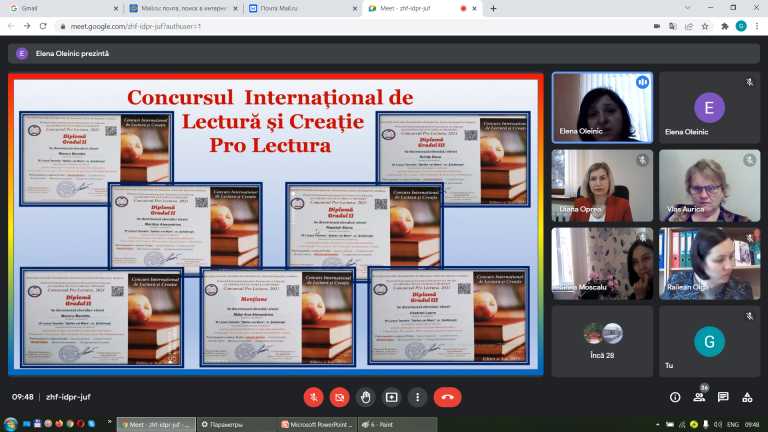
Task: Expand tab search chevron in Chrome
Action: [x=688, y=8]
